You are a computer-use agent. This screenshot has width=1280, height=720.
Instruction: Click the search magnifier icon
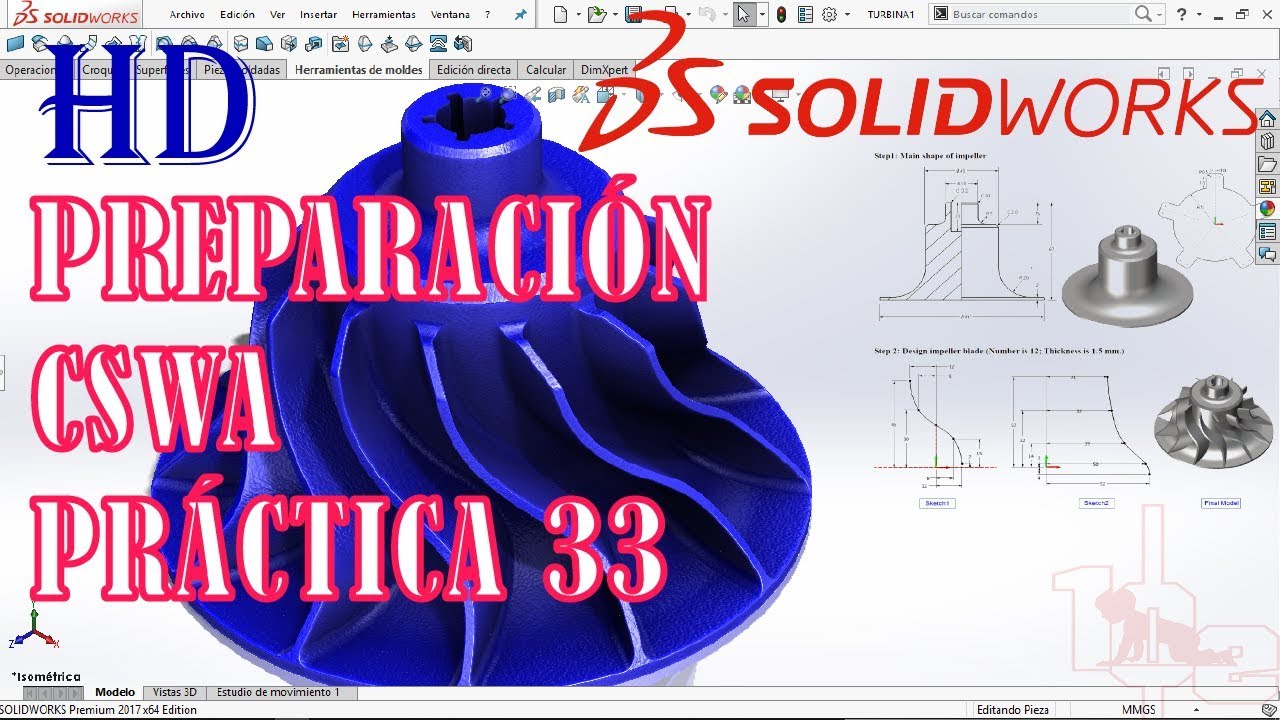click(x=1143, y=14)
